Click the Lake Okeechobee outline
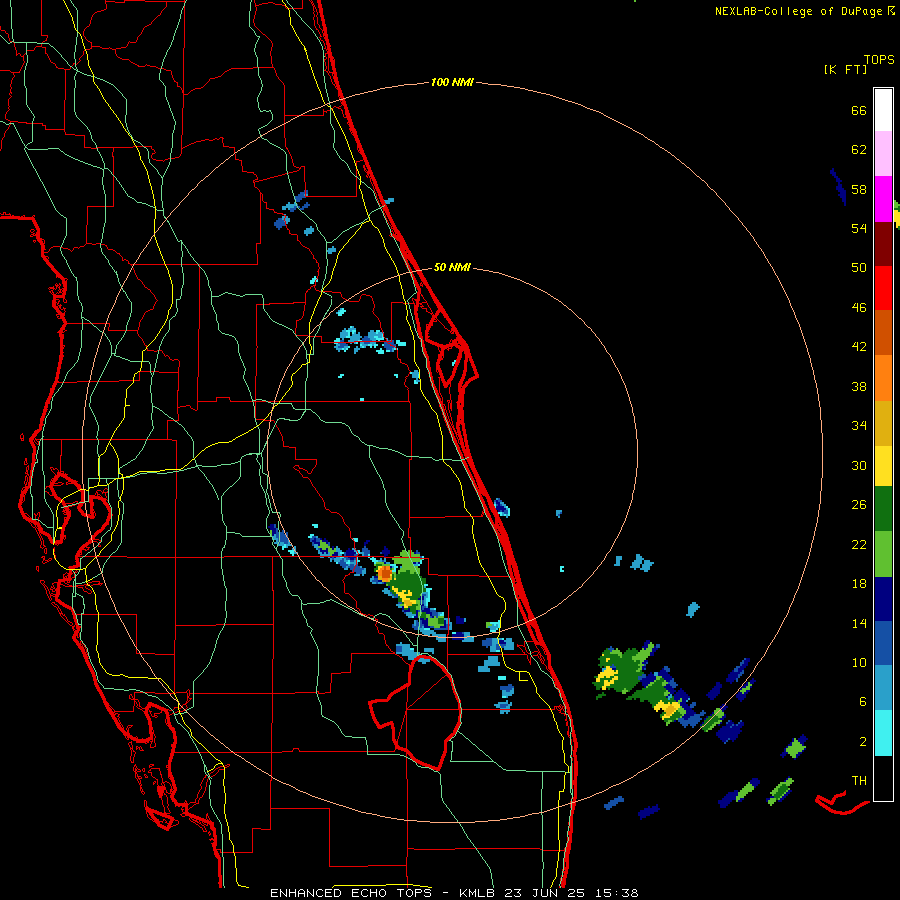900x900 pixels. coord(415,712)
